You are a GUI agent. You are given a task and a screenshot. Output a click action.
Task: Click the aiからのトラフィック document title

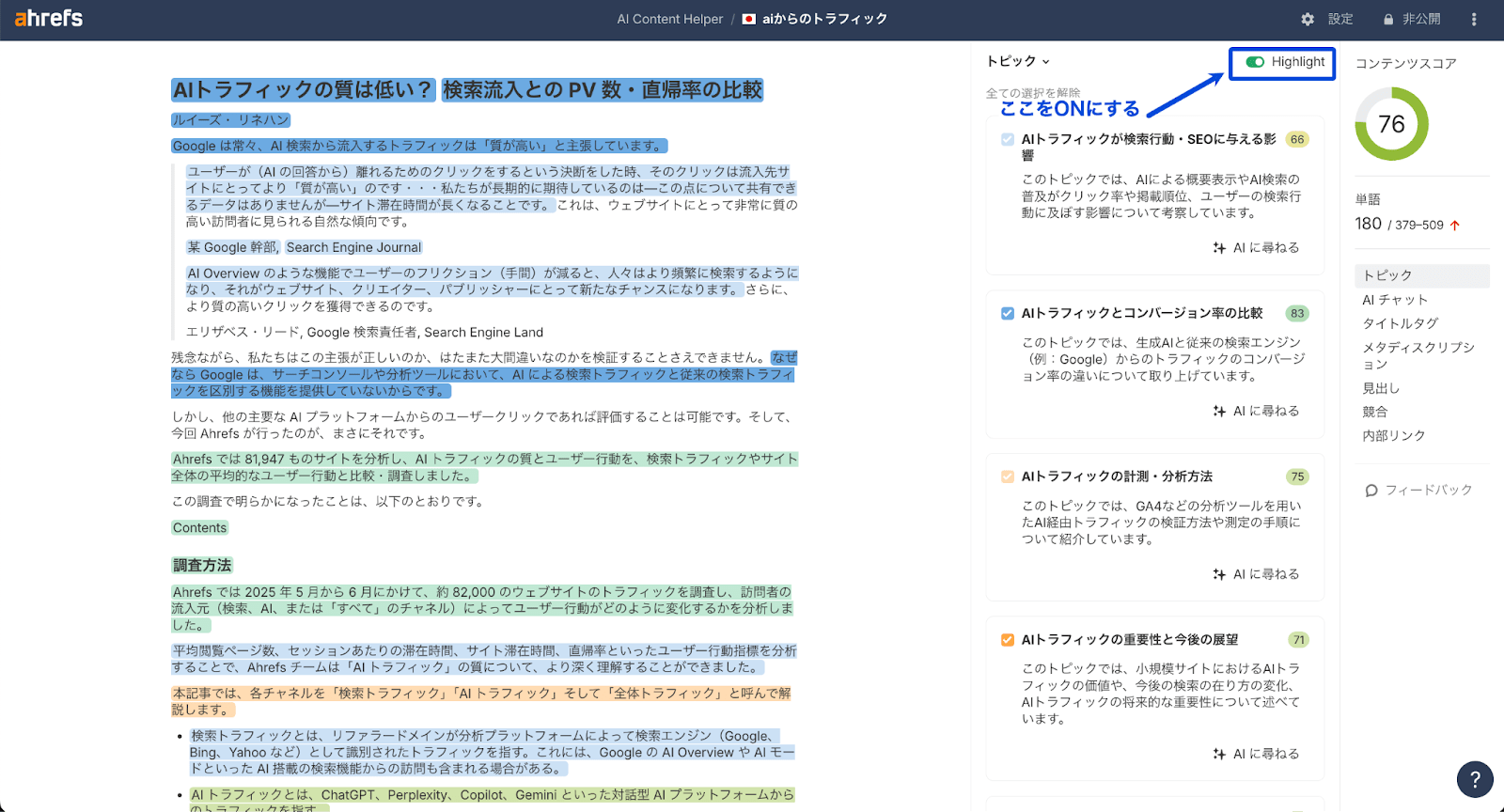point(824,19)
